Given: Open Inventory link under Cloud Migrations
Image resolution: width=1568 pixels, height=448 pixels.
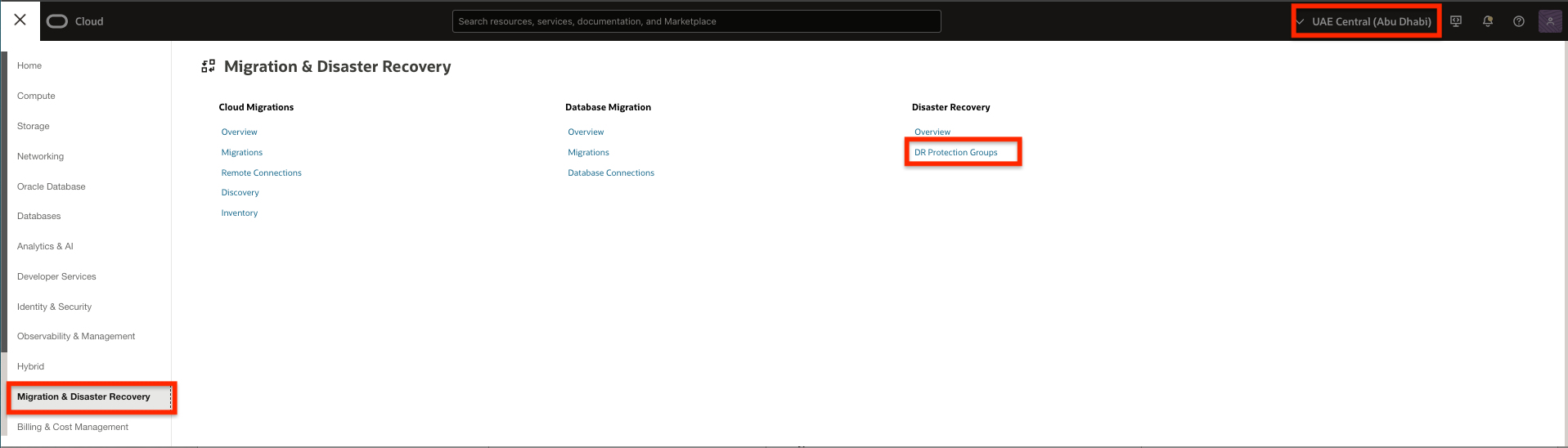Looking at the screenshot, I should (x=240, y=213).
